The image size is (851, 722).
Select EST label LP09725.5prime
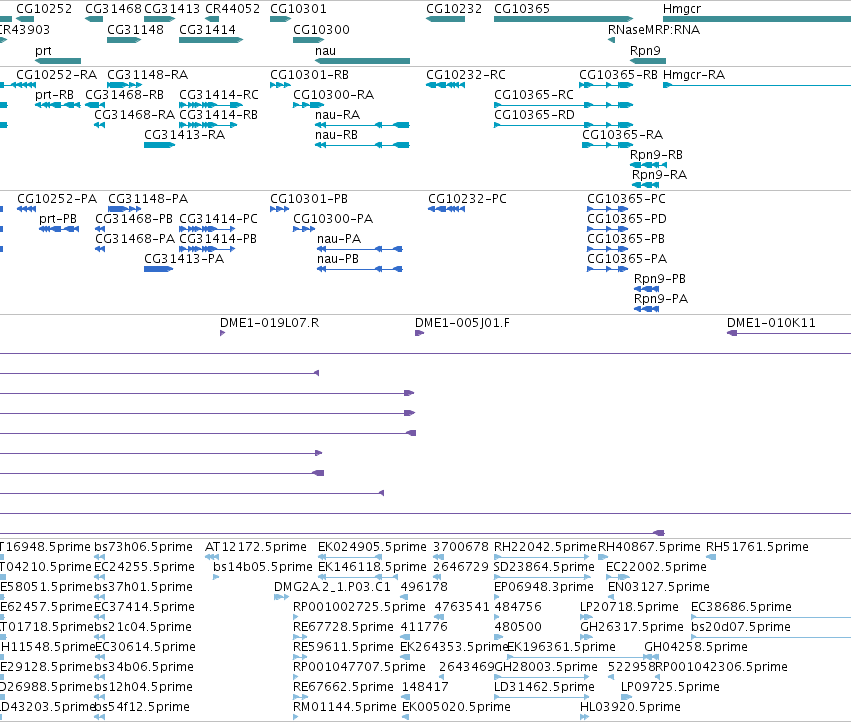(x=670, y=687)
